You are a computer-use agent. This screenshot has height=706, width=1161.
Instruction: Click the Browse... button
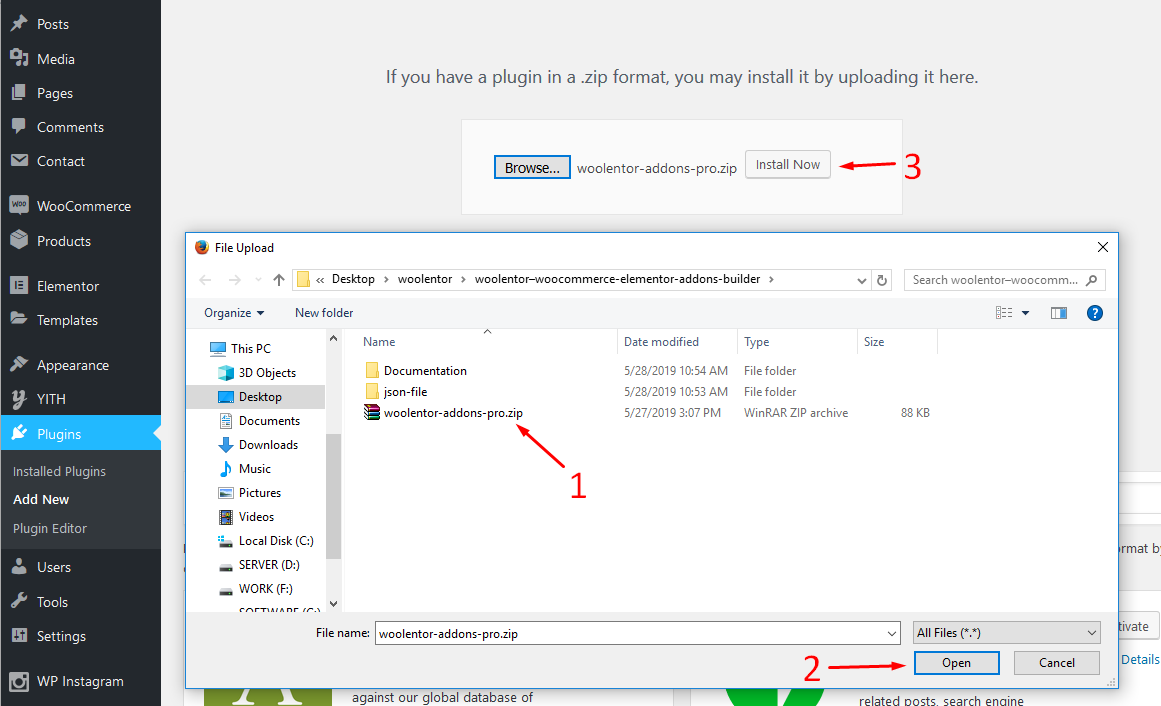click(x=532, y=167)
